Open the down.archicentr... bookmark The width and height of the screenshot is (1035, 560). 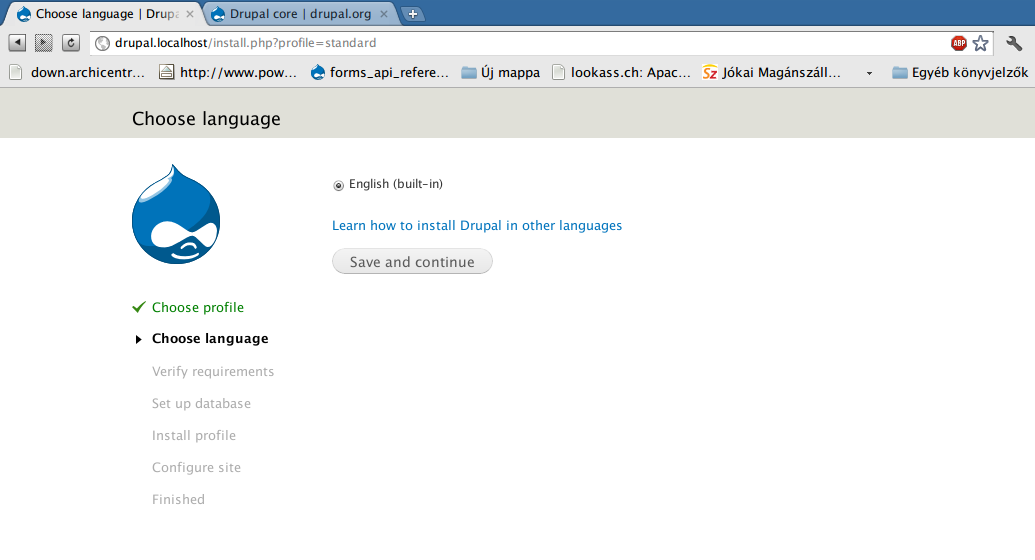click(78, 73)
